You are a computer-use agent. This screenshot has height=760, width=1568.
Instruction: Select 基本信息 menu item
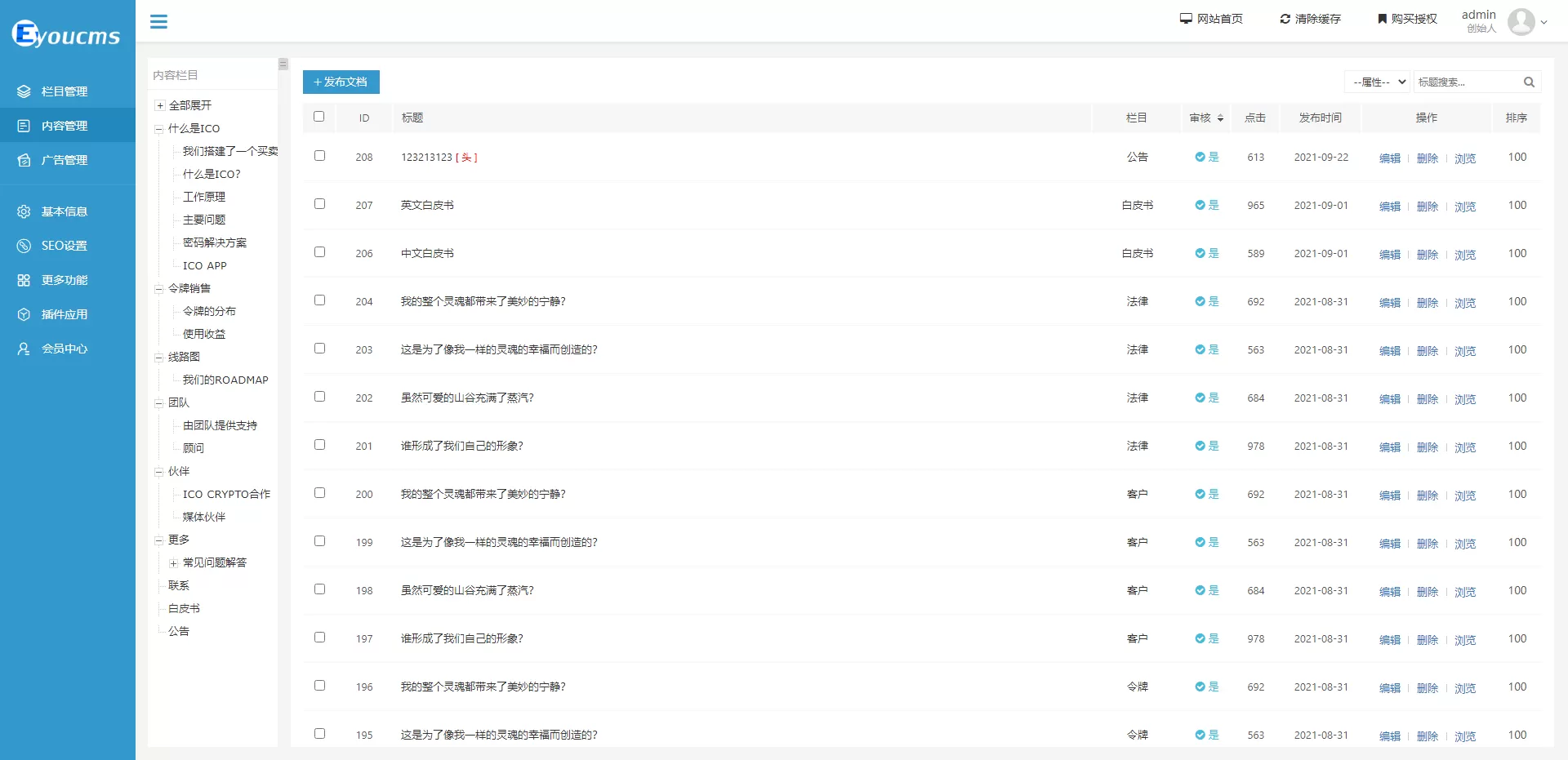pos(65,211)
